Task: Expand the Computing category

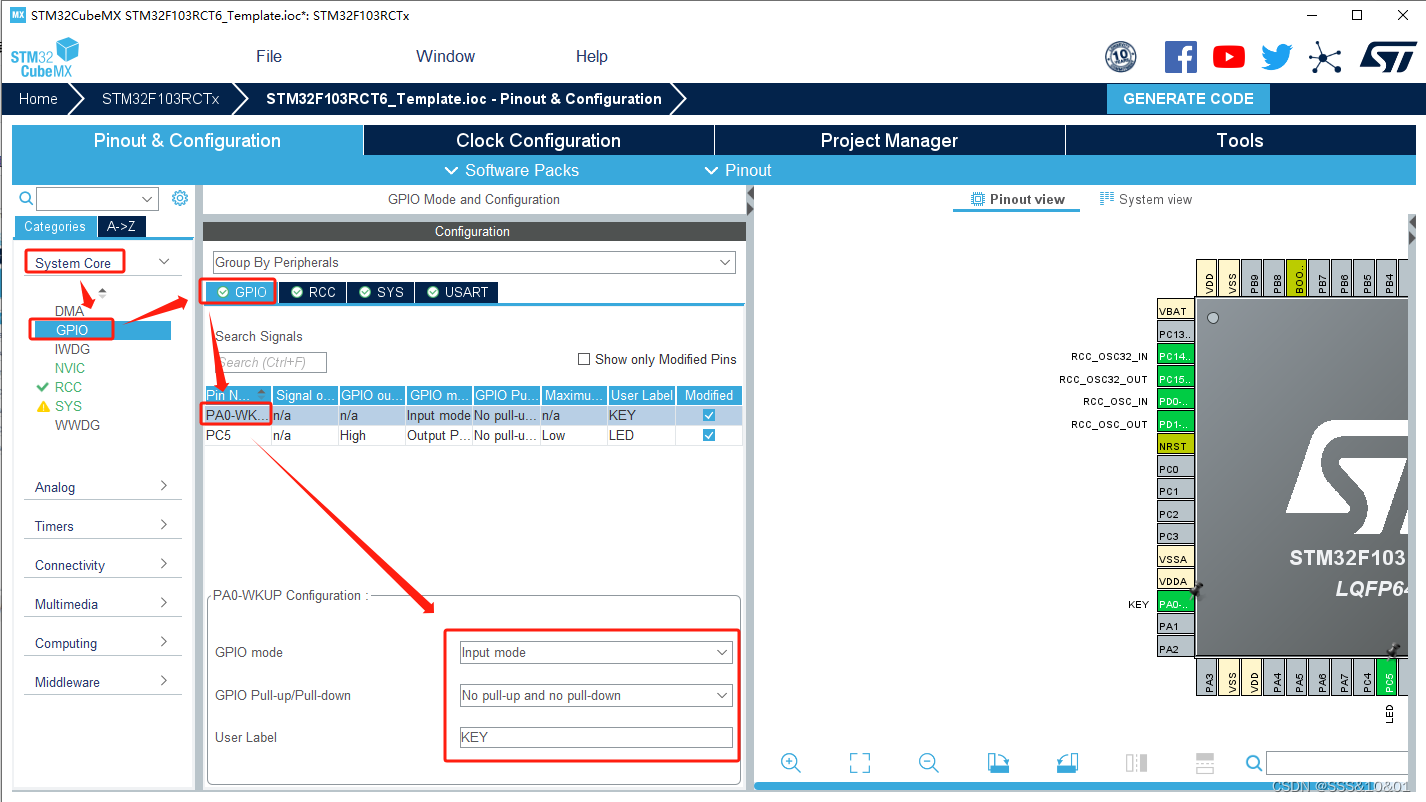Action: coord(164,642)
